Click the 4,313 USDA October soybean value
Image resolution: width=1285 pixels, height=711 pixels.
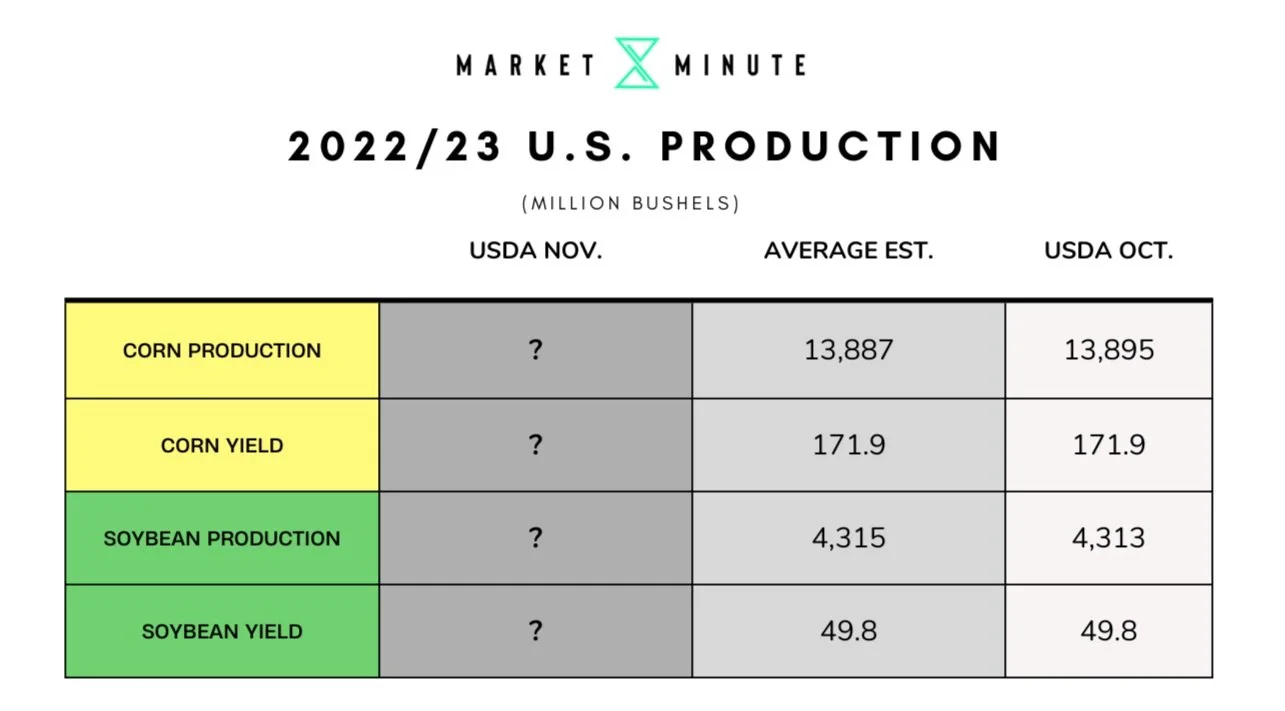[1109, 538]
